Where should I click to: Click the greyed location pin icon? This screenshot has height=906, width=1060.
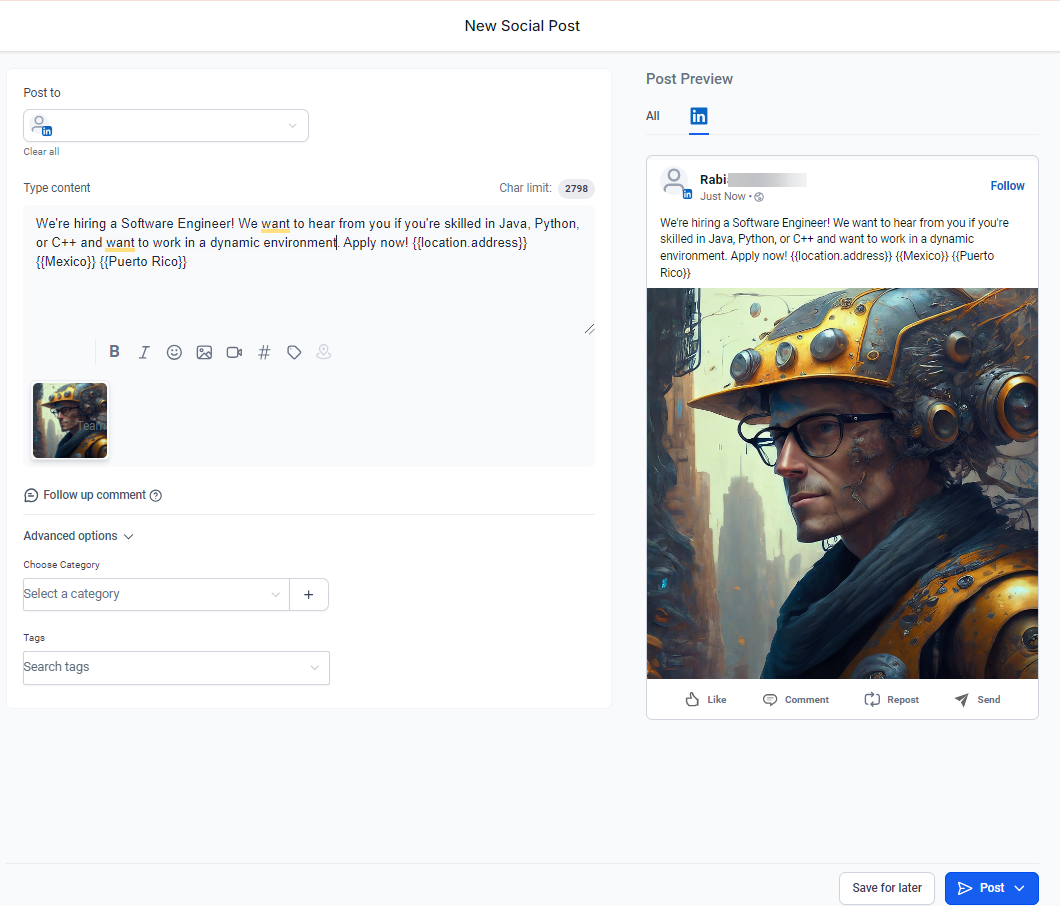tap(324, 352)
